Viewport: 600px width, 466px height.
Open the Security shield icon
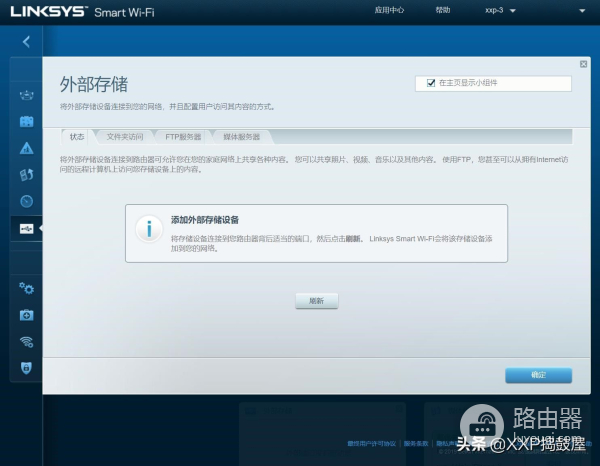tap(26, 368)
